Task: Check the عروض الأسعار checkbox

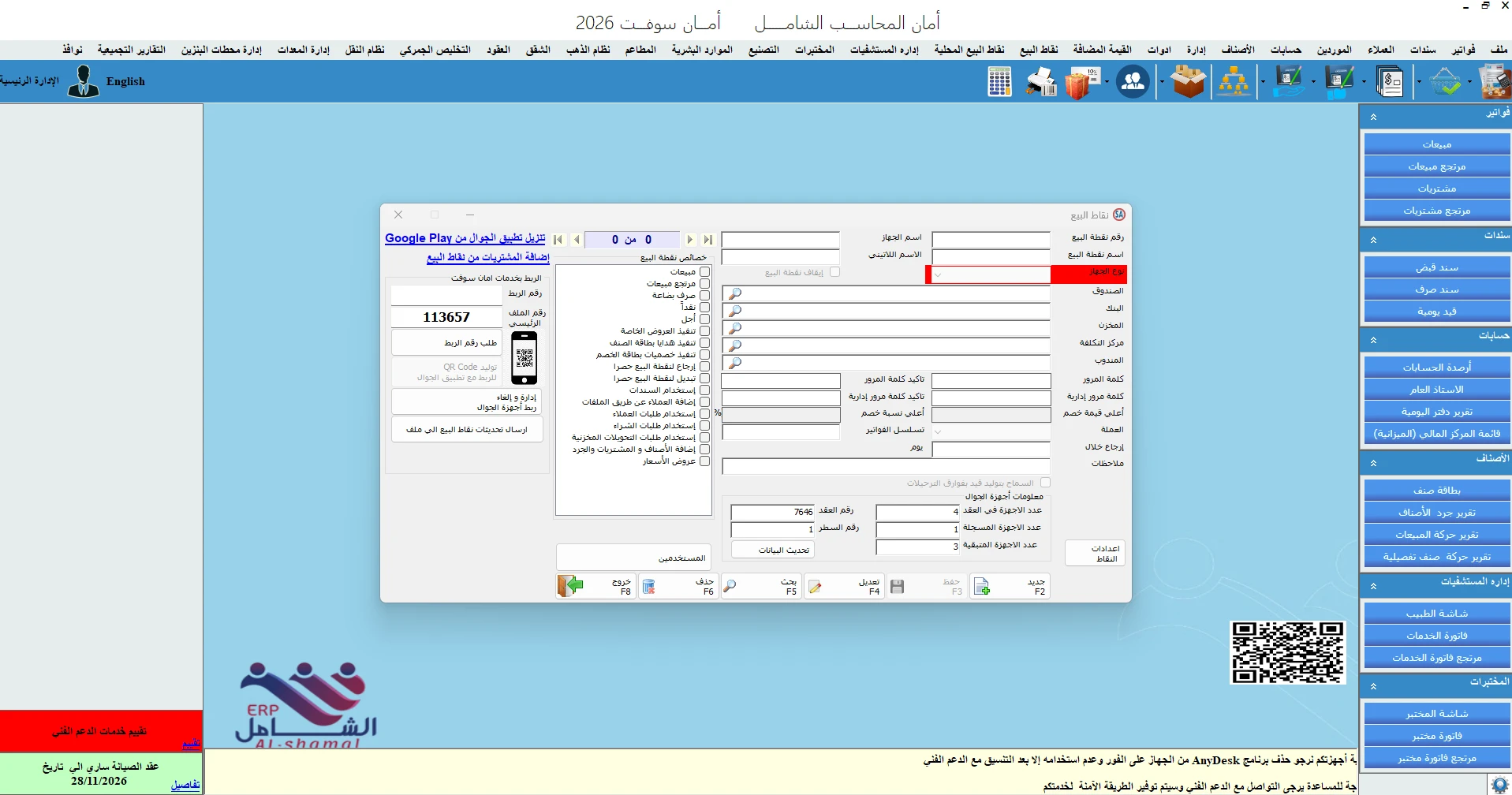Action: point(704,461)
